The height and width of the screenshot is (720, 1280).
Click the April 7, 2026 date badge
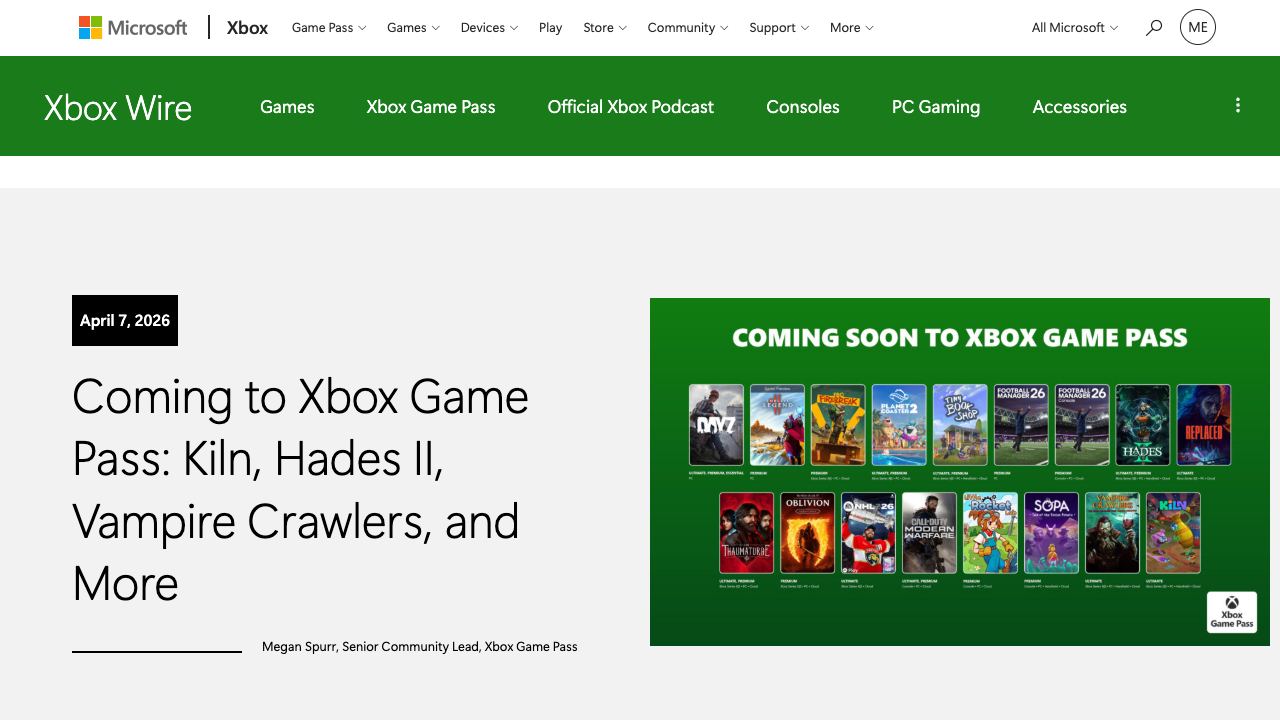[125, 320]
